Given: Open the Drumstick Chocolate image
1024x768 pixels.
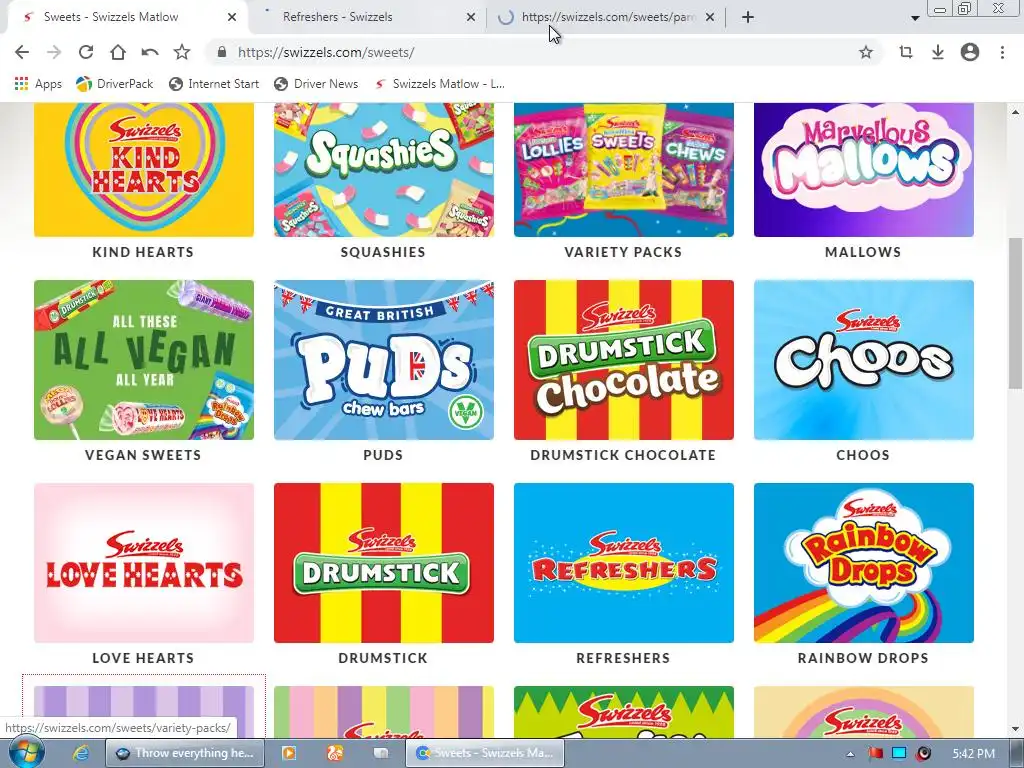Looking at the screenshot, I should pyautogui.click(x=624, y=360).
